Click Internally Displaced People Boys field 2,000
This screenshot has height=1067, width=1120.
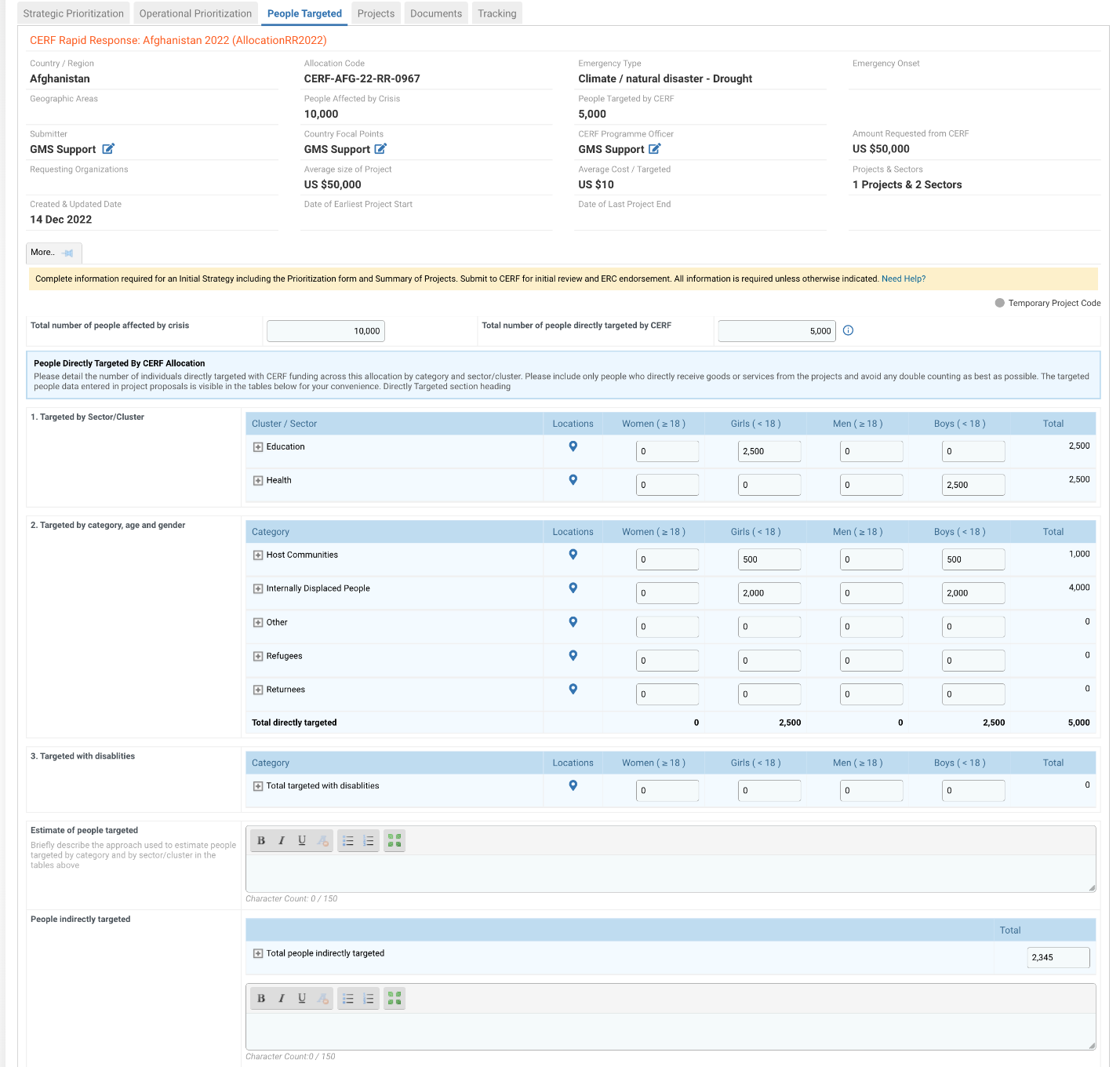pyautogui.click(x=973, y=593)
